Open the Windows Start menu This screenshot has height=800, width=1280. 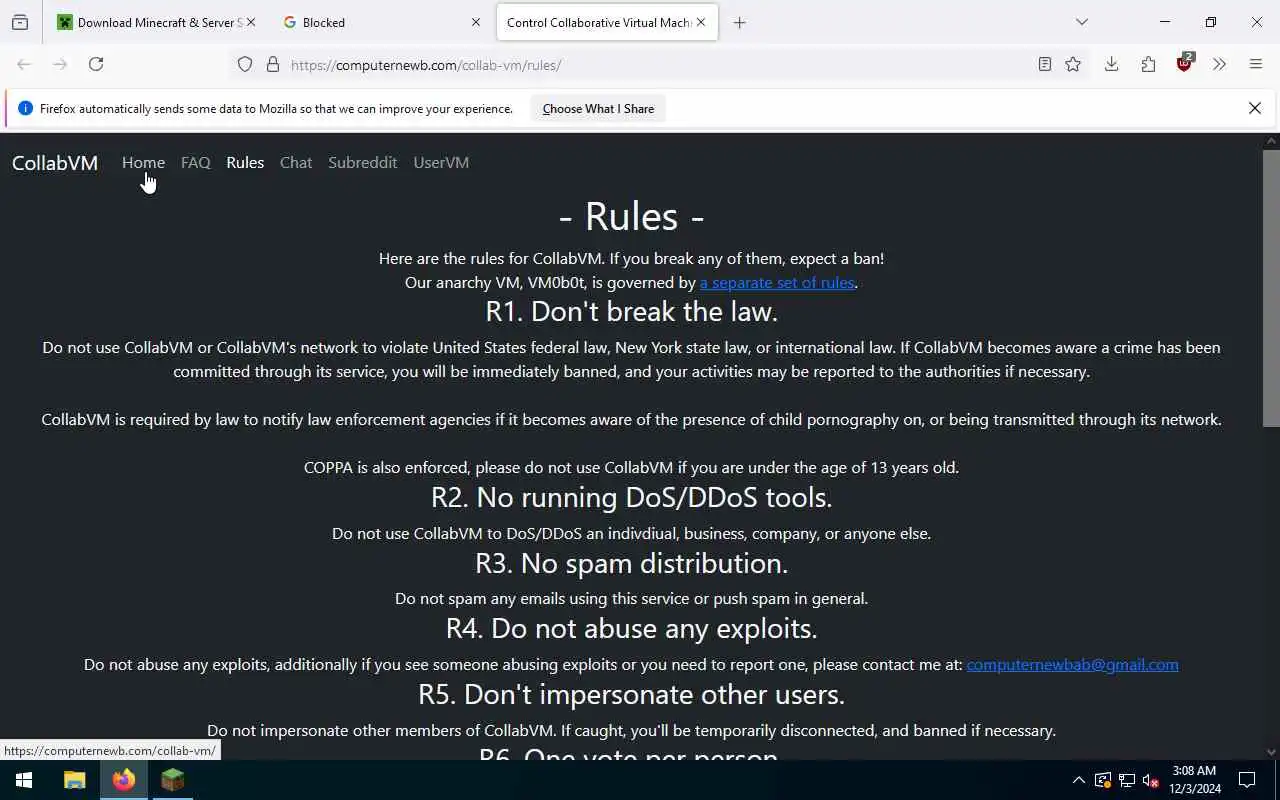point(24,780)
